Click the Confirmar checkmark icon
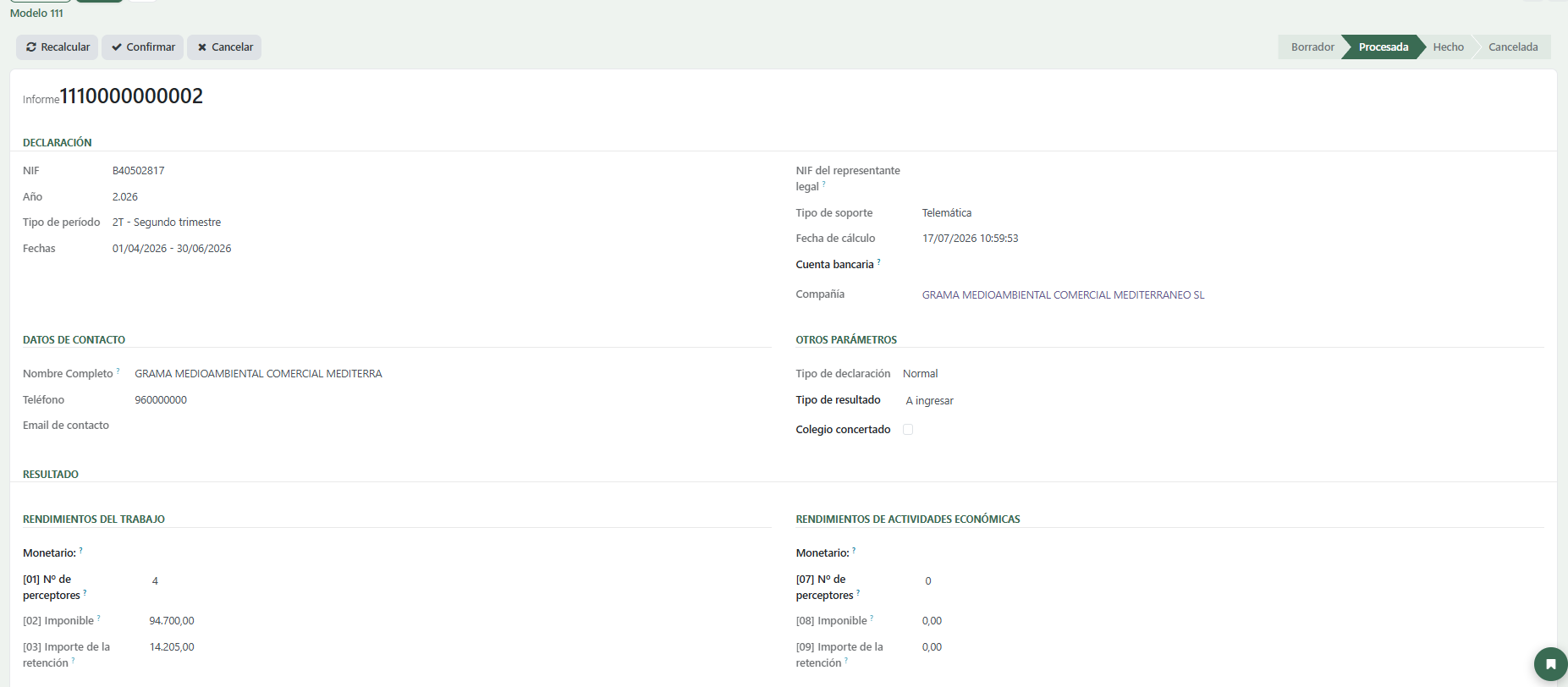The height and width of the screenshot is (687, 1568). (x=117, y=47)
